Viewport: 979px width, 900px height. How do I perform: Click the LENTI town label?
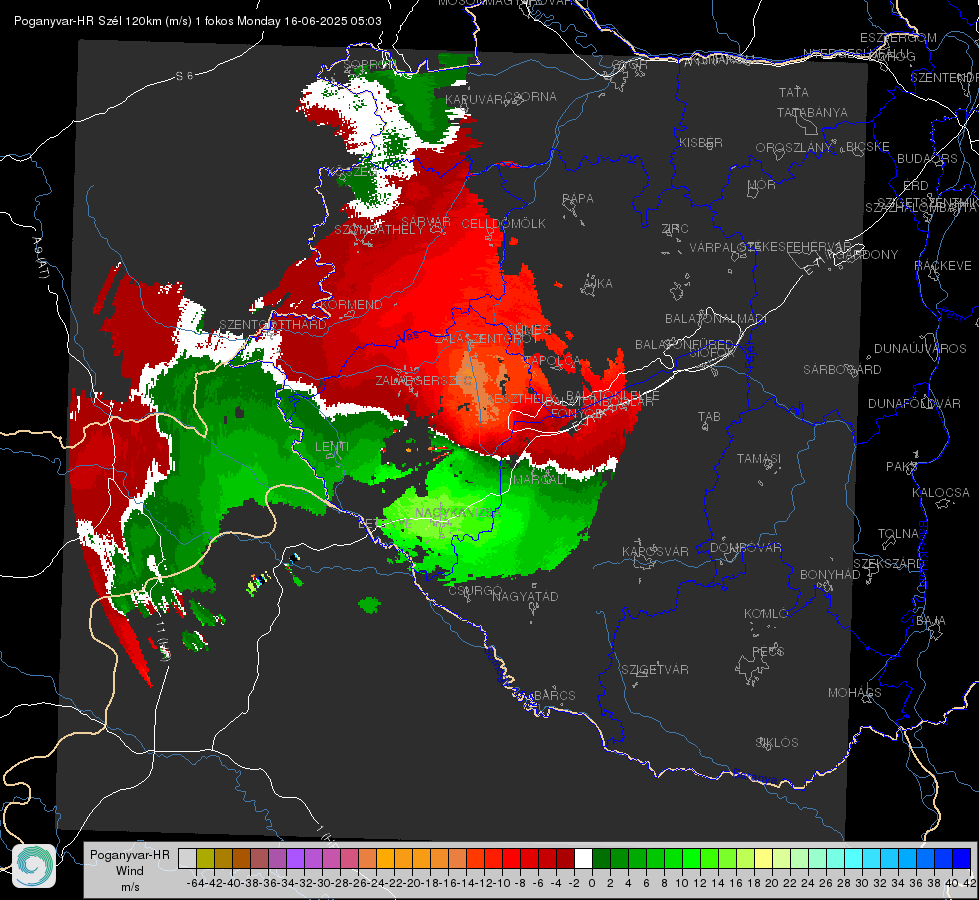pos(332,447)
